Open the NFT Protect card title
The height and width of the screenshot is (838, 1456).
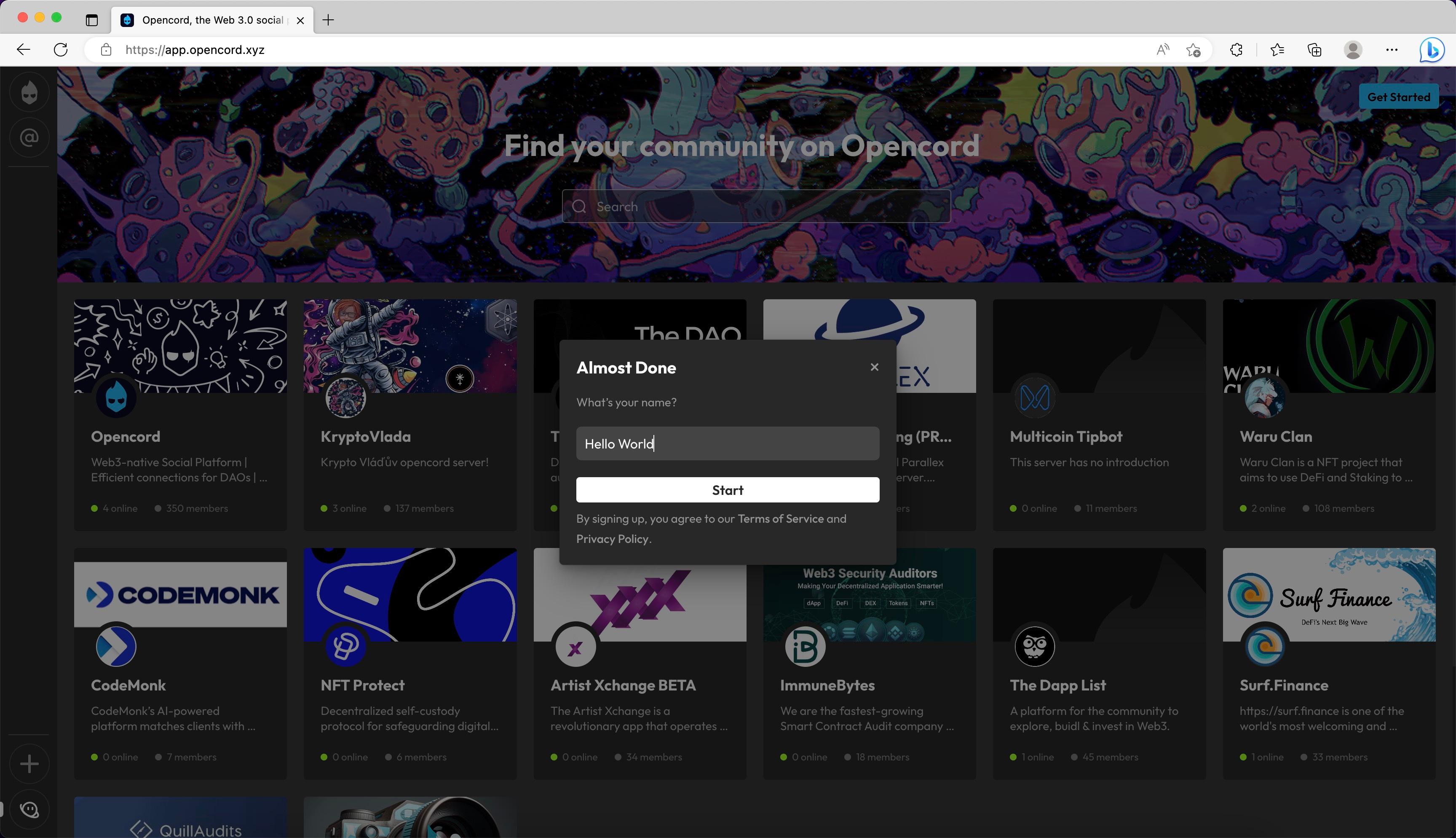(362, 685)
